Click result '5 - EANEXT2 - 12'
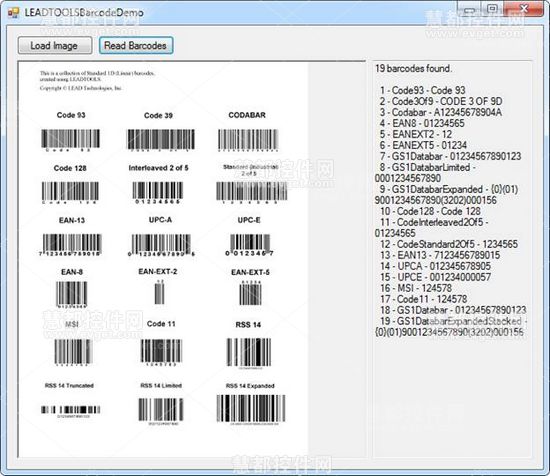 click(x=416, y=134)
